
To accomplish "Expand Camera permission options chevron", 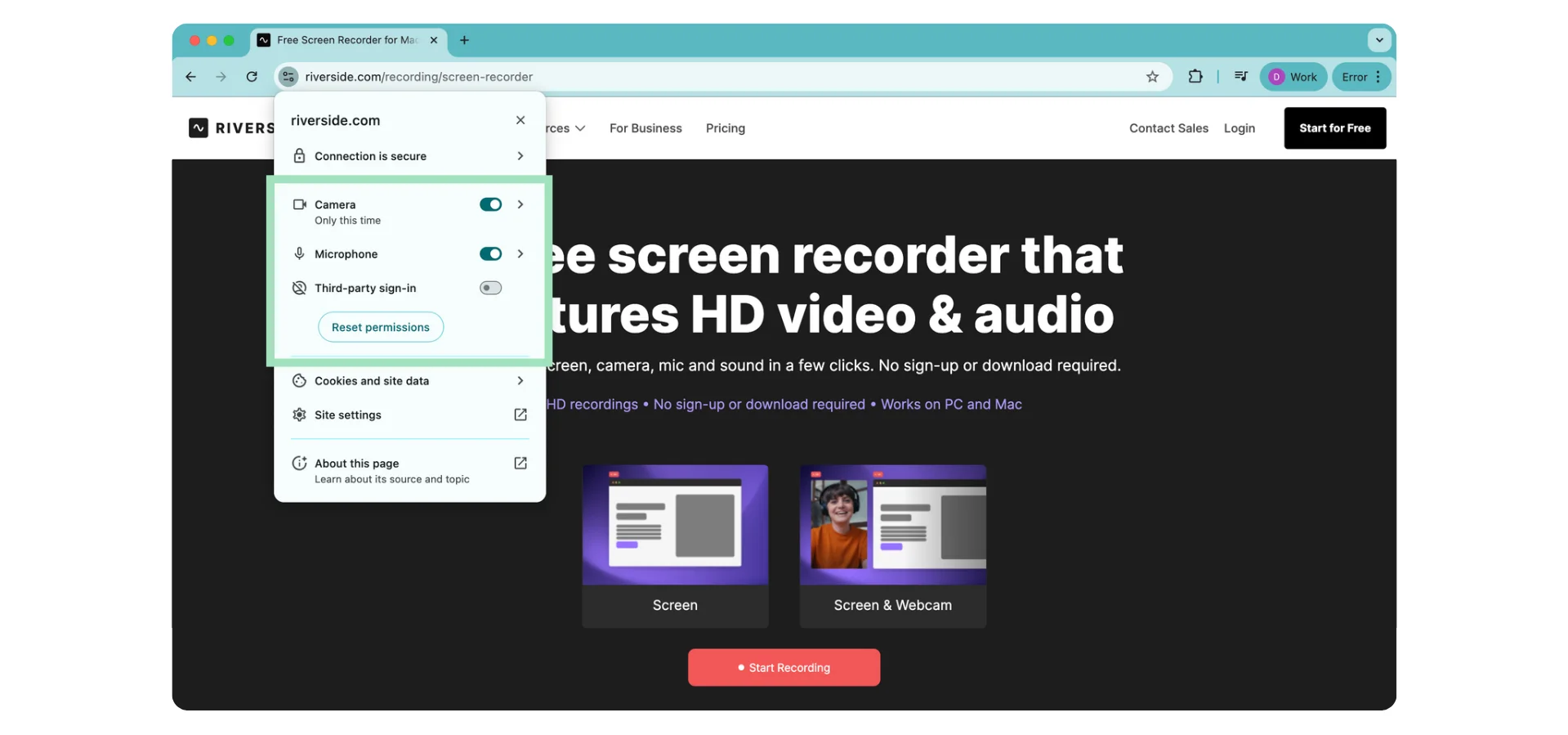I will 520,204.
